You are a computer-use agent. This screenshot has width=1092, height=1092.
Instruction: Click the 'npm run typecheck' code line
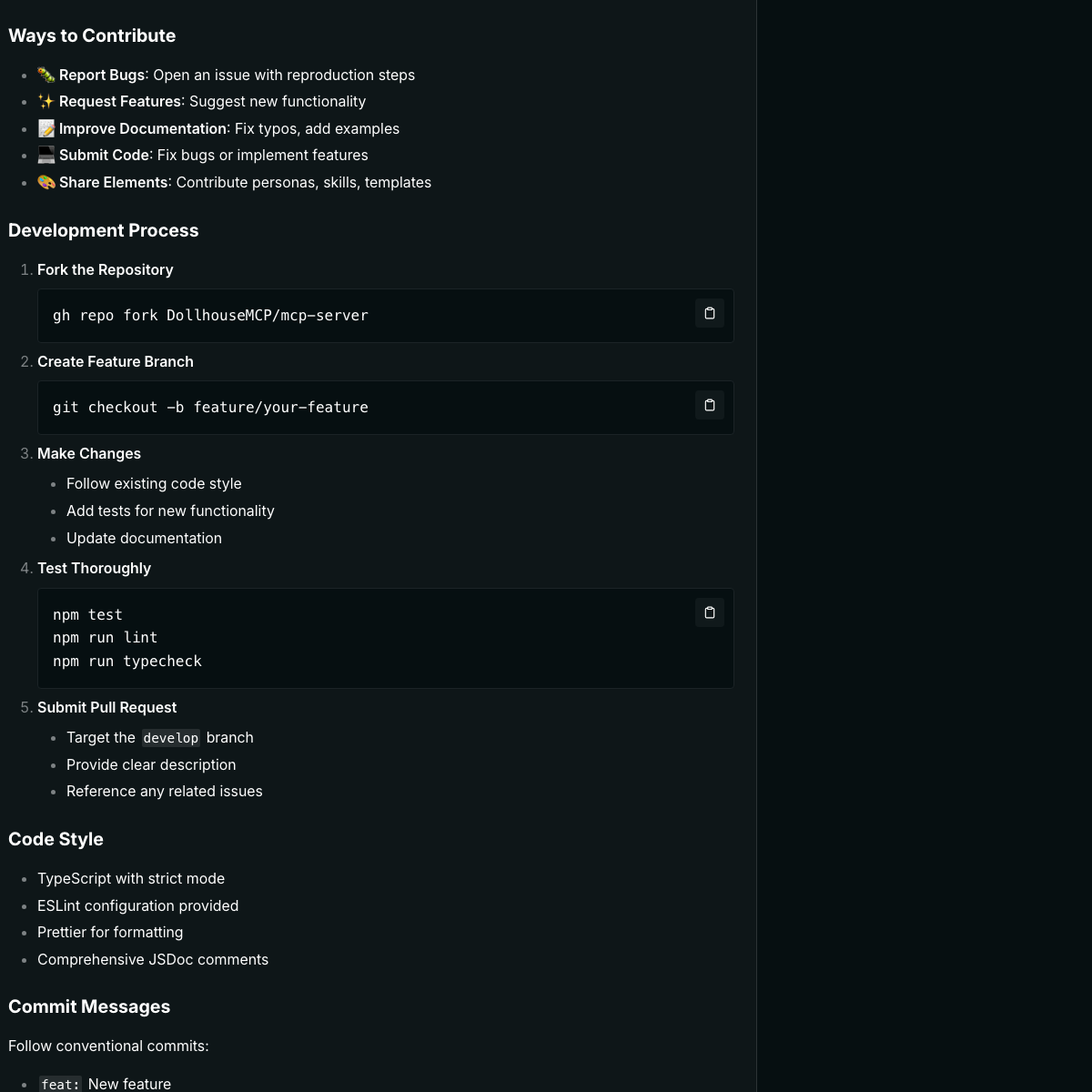click(127, 662)
